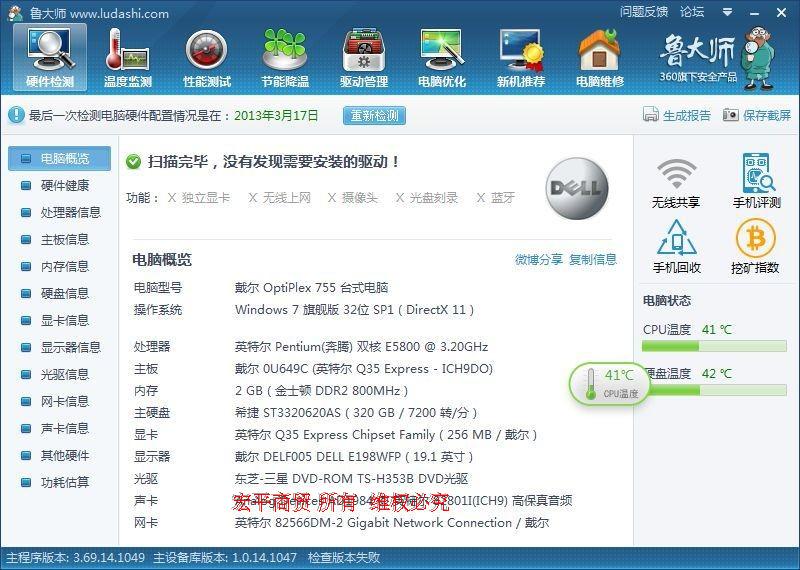Image resolution: width=800 pixels, height=570 pixels.
Task: Click the CPU温度 green progress bar
Action: tap(714, 347)
